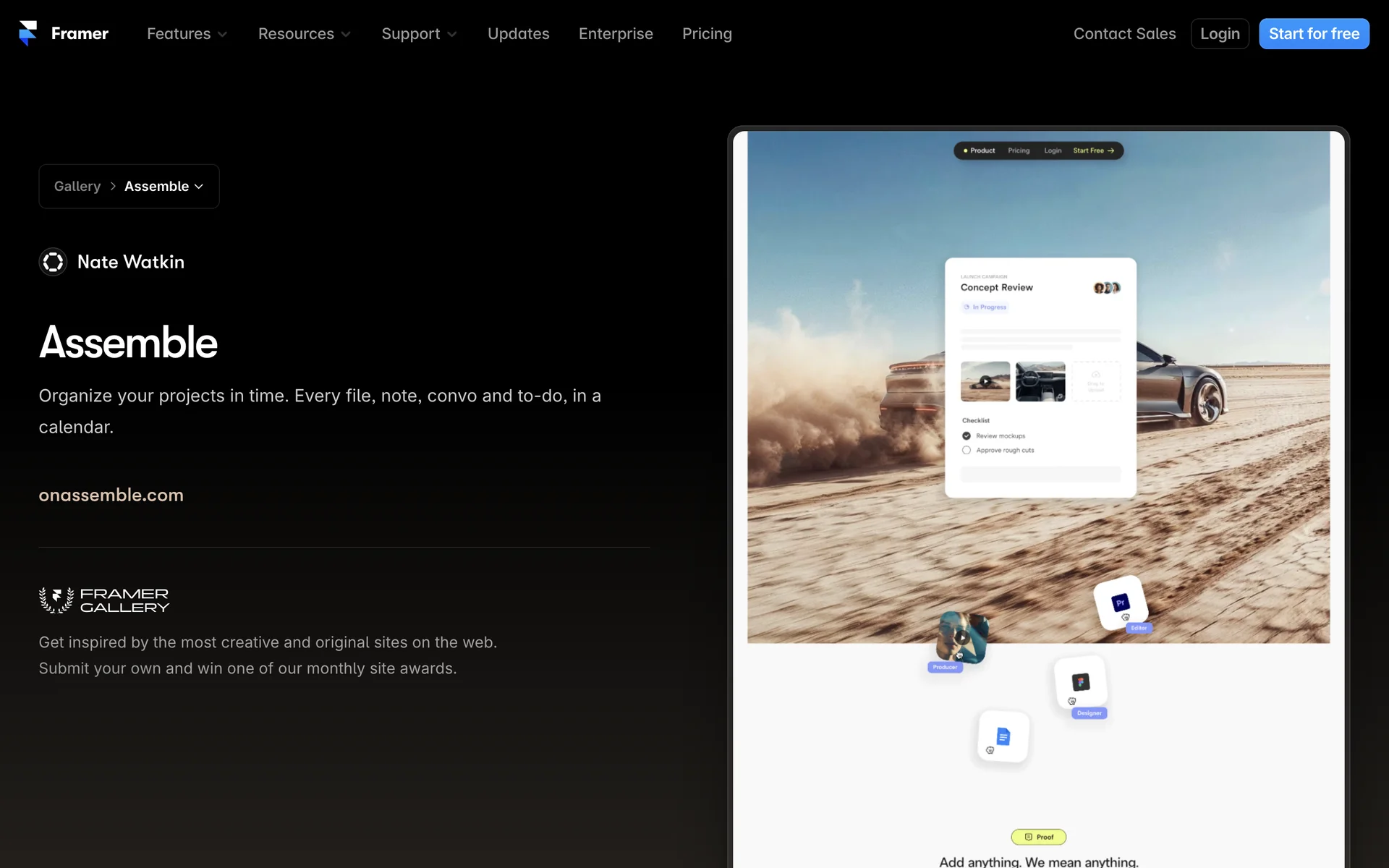1389x868 pixels.
Task: Click the Premiere Pro Editor icon tile
Action: click(1120, 603)
